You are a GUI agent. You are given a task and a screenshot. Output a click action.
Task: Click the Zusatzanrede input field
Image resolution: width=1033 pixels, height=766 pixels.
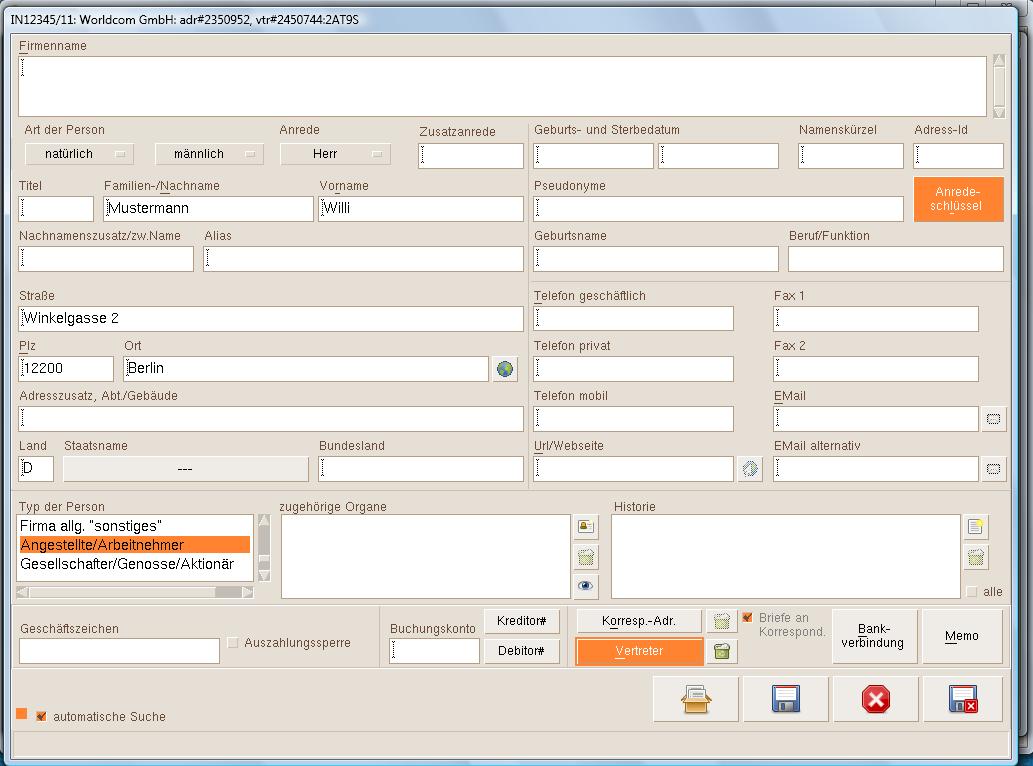point(470,156)
